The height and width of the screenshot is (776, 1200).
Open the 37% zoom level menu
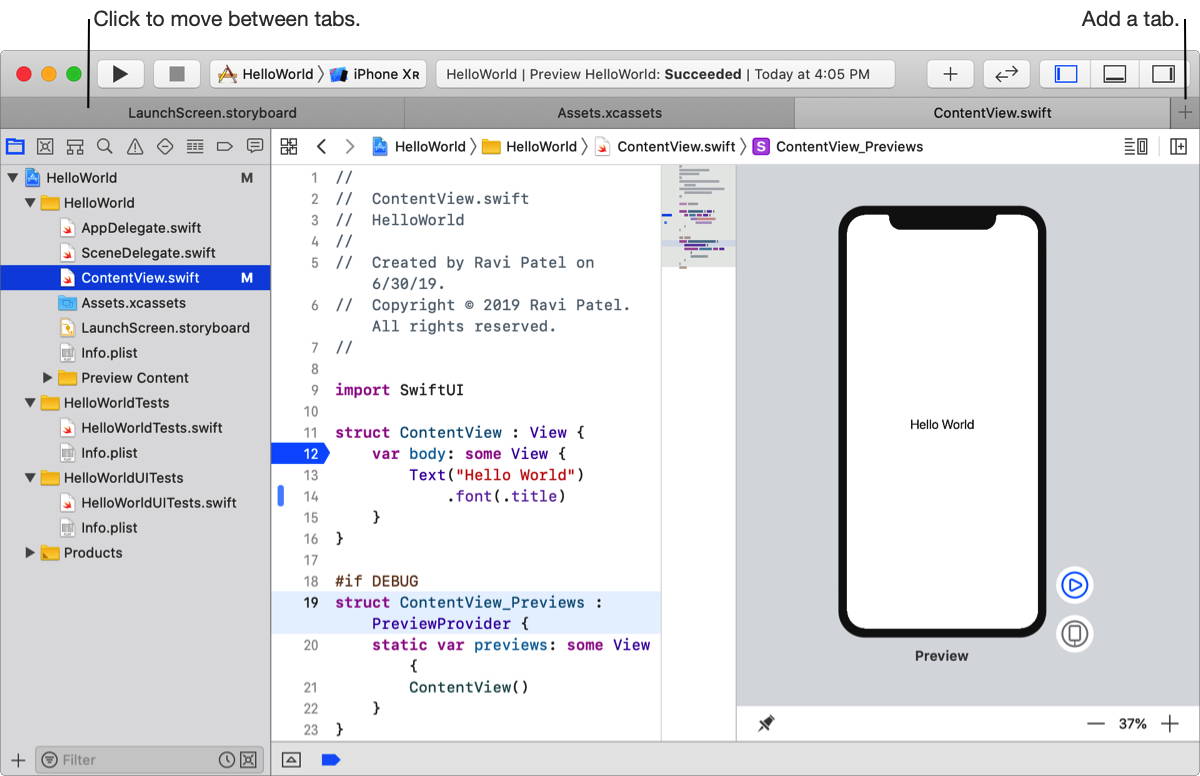(1133, 724)
